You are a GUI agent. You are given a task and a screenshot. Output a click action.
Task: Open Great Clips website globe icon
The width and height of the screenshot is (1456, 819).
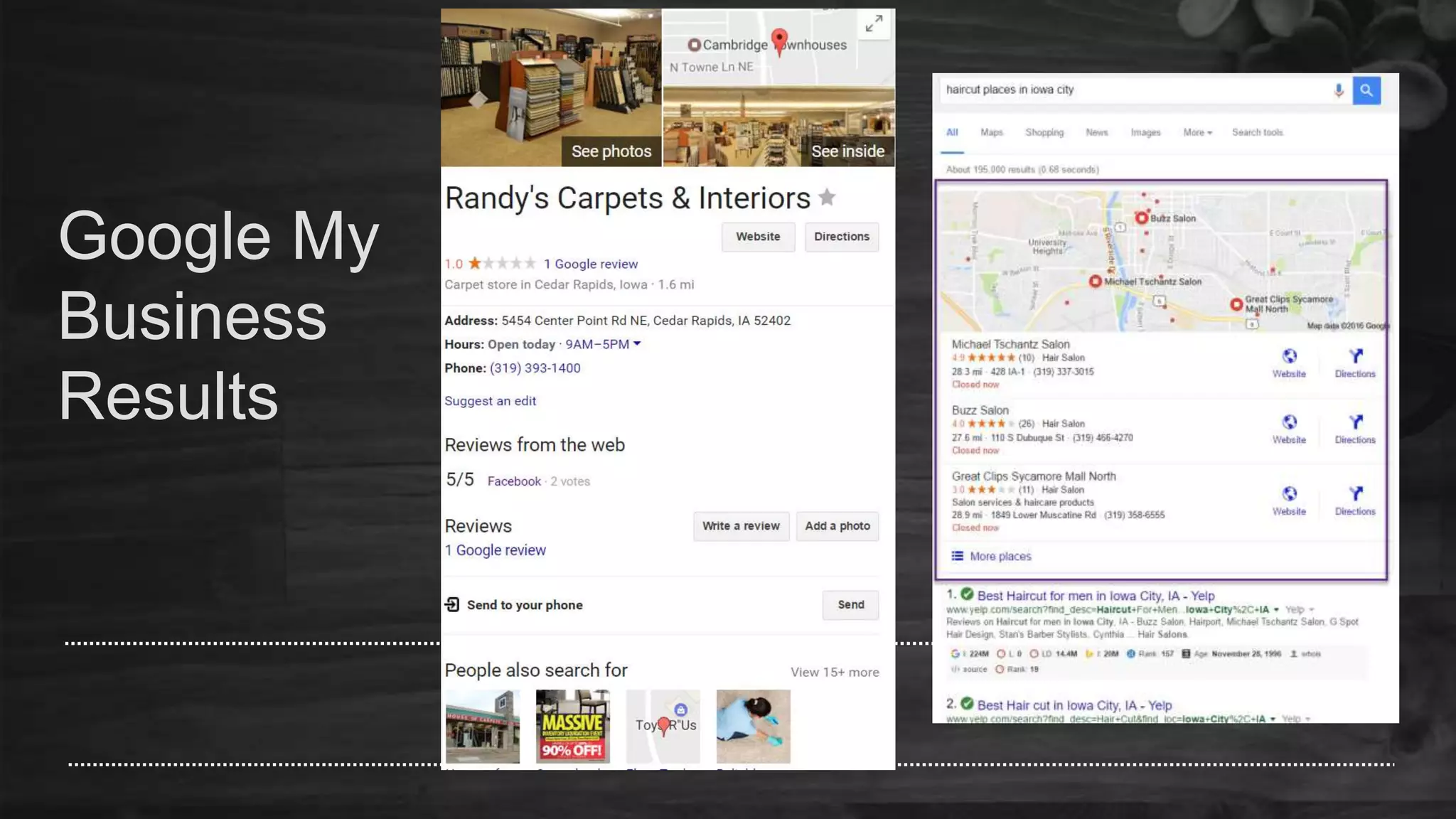pos(1289,493)
